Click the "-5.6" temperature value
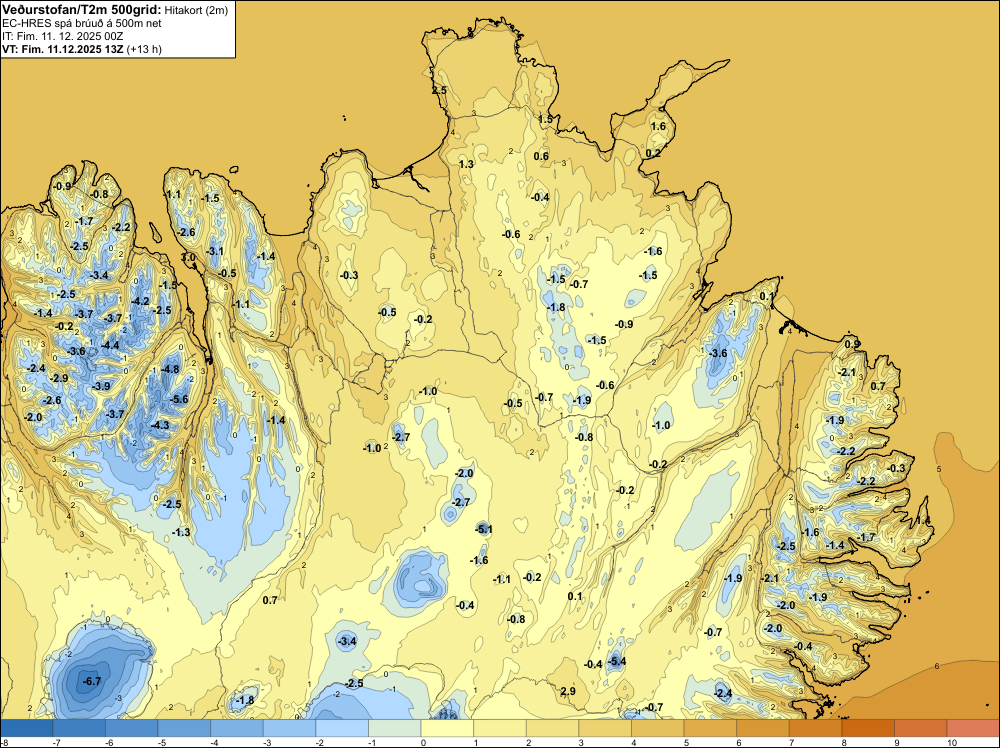This screenshot has height=748, width=1000. point(180,399)
